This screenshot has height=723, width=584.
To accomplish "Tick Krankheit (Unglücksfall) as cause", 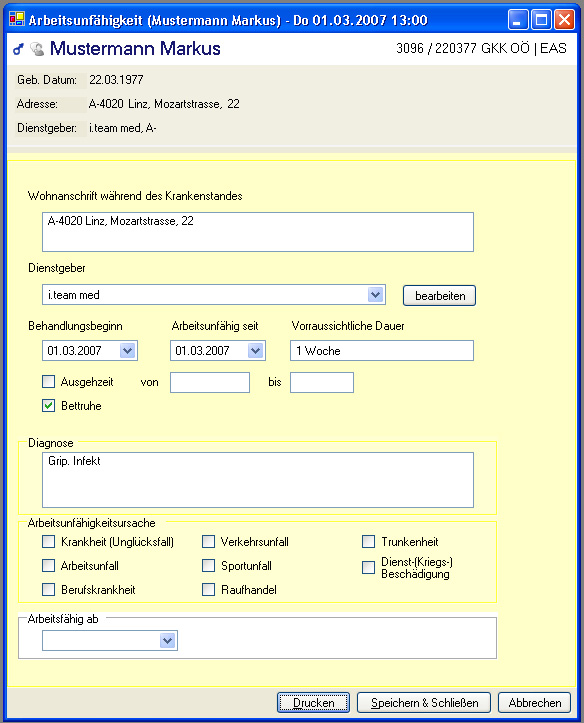I will (48, 542).
